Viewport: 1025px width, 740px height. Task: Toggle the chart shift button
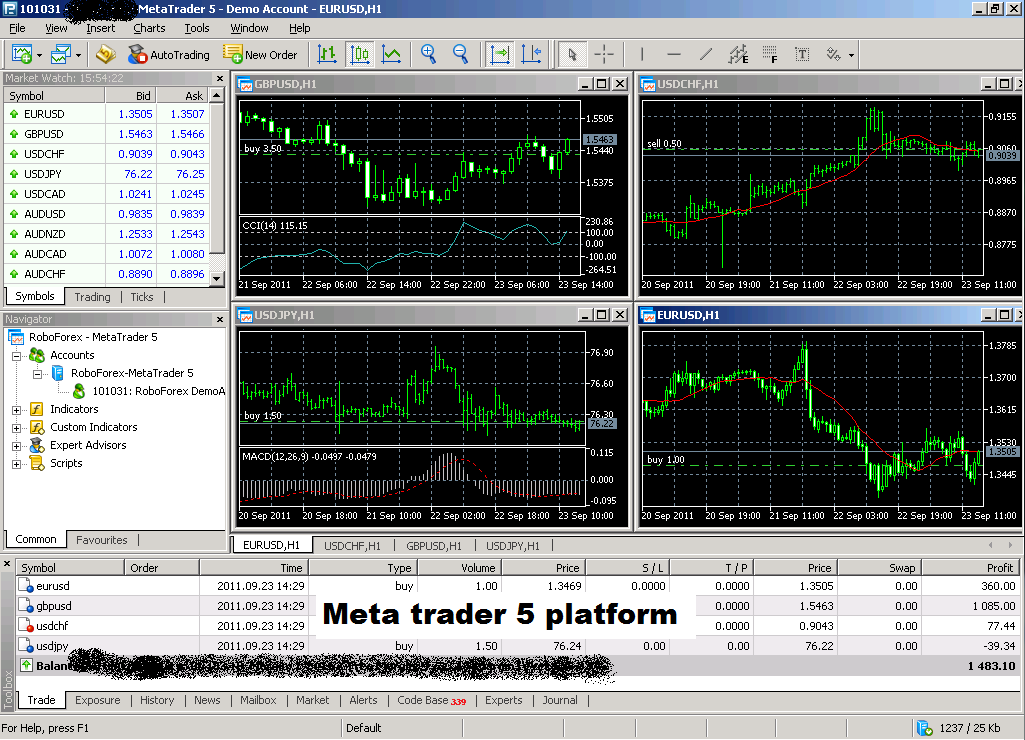pyautogui.click(x=532, y=54)
